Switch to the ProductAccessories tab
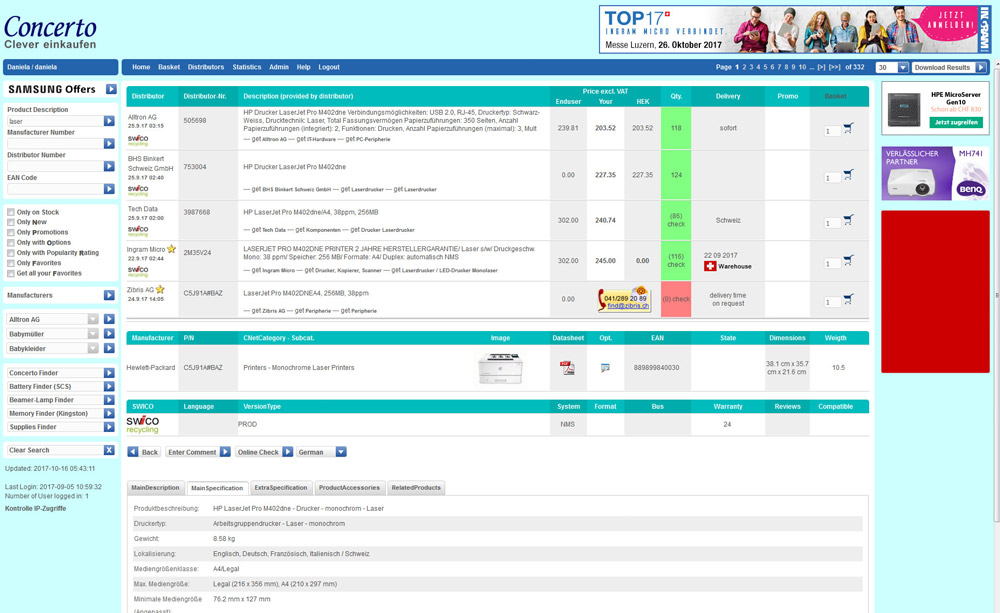The image size is (1000, 613). 349,488
